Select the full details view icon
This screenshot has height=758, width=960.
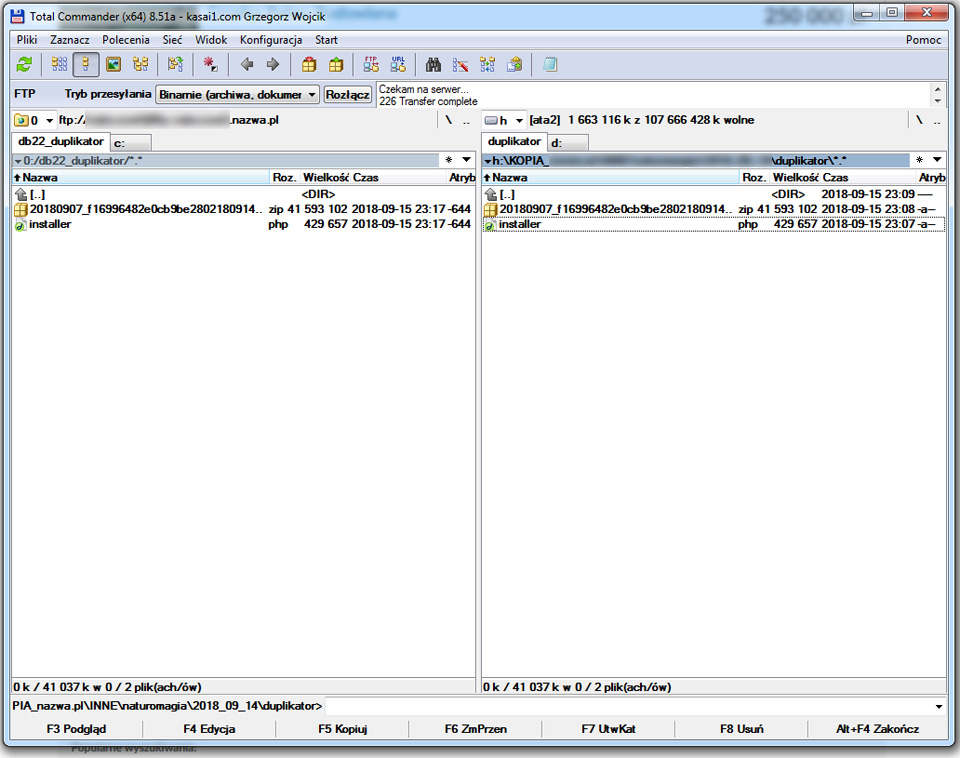point(86,64)
